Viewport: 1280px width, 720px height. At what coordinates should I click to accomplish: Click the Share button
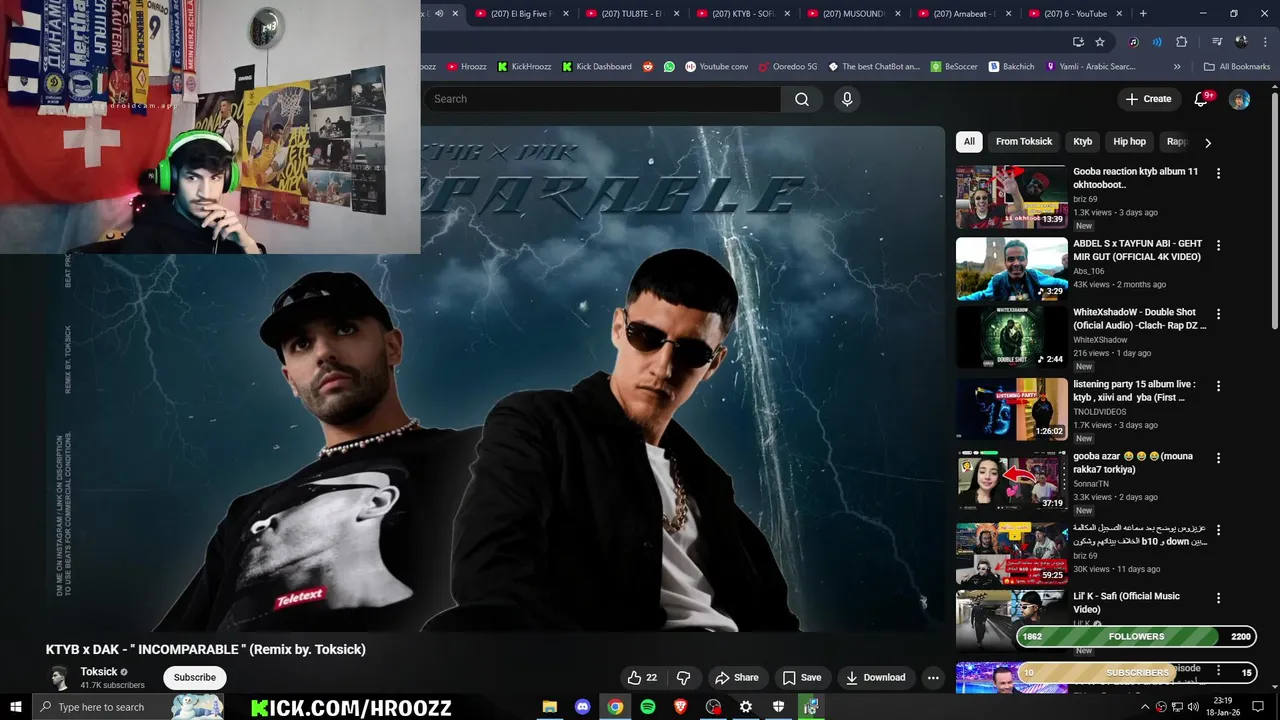[x=736, y=677]
